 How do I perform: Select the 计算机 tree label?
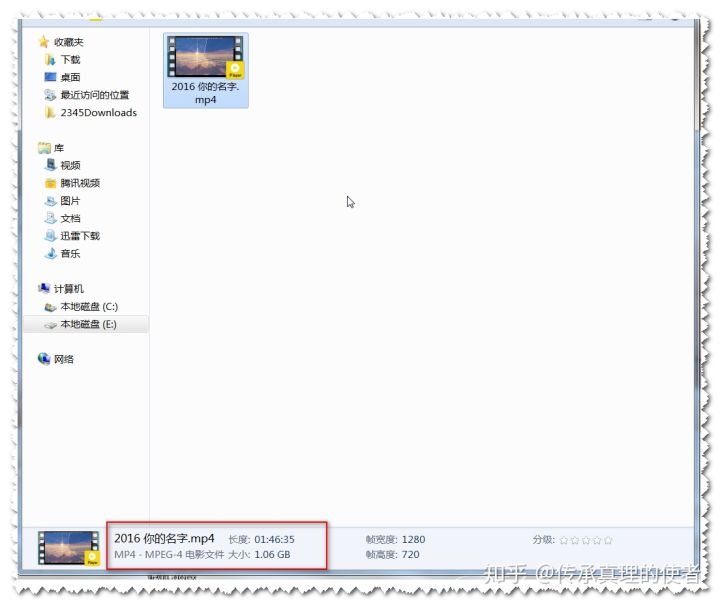point(69,288)
